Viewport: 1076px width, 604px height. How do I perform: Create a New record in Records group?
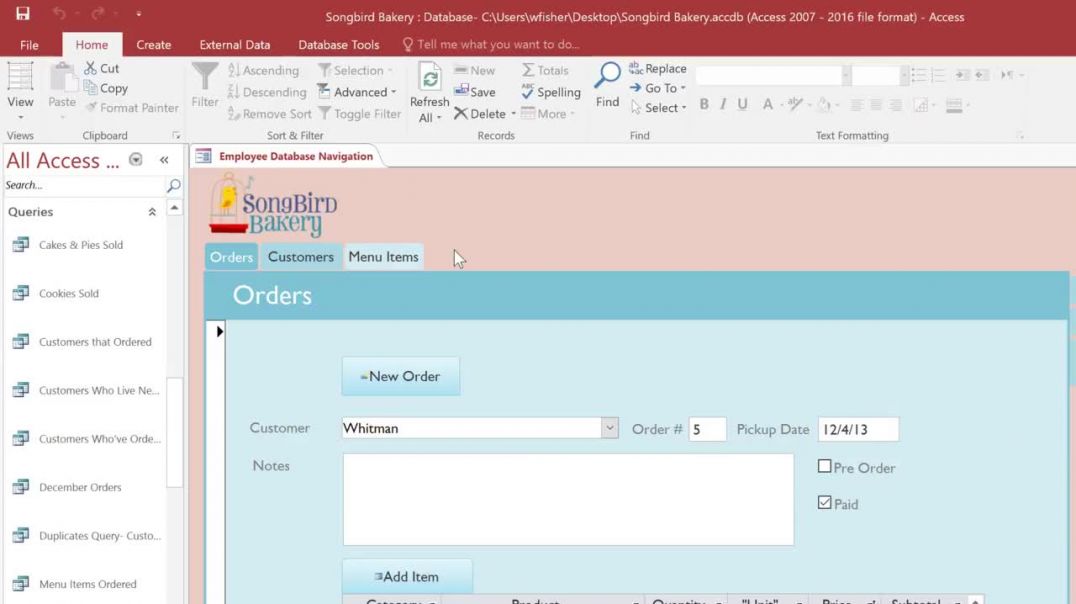(474, 70)
